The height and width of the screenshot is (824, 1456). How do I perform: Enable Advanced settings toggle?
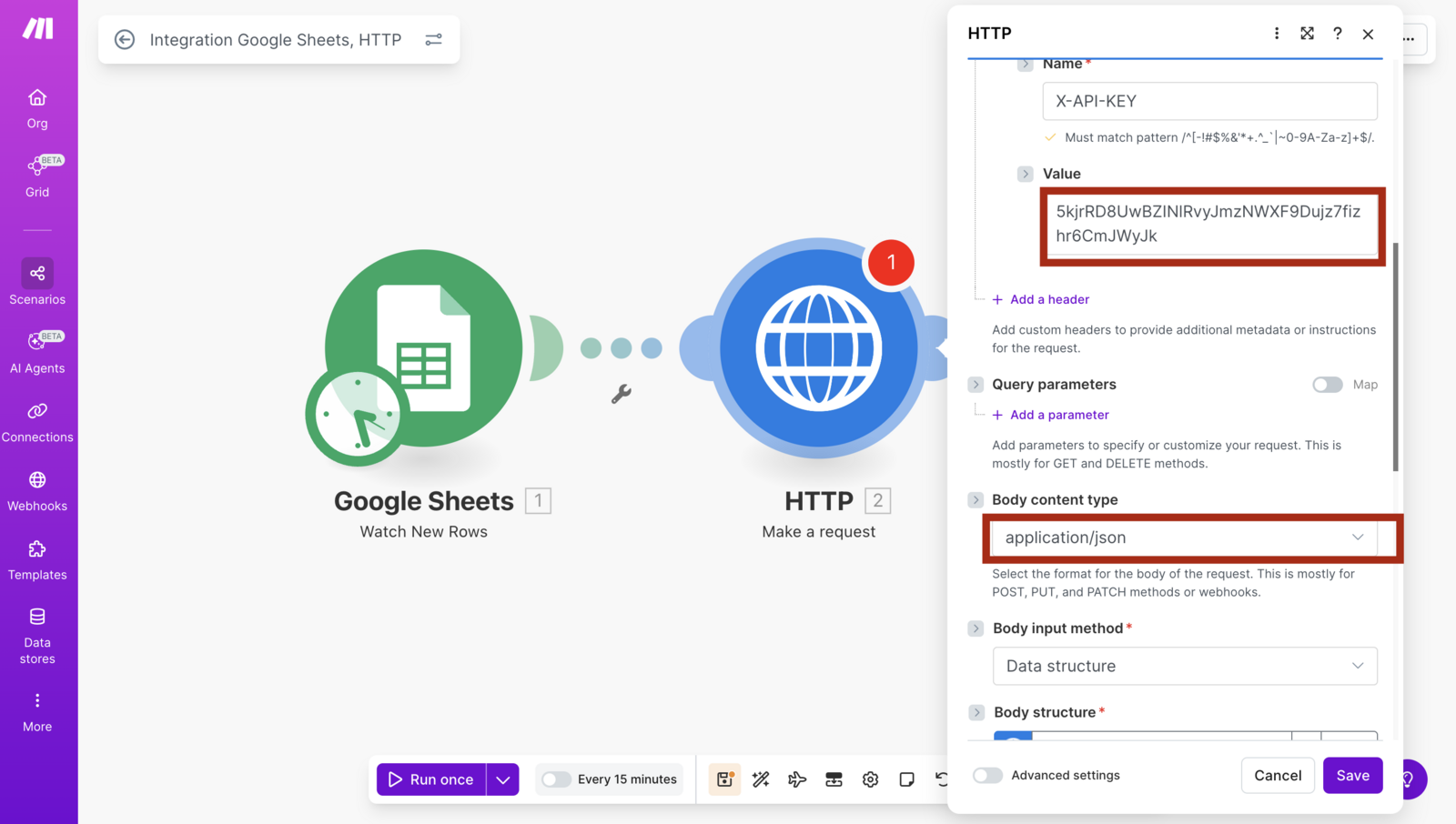click(987, 776)
